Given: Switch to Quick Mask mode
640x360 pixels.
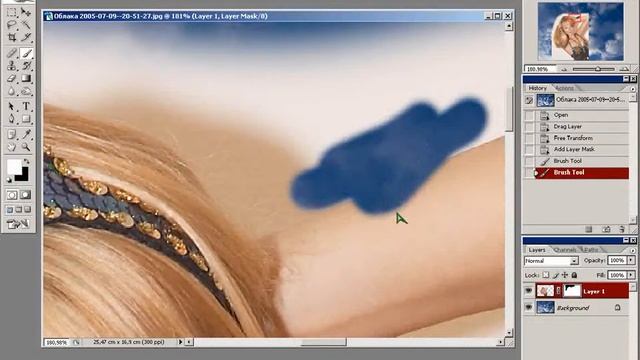Looking at the screenshot, I should pyautogui.click(x=25, y=195).
